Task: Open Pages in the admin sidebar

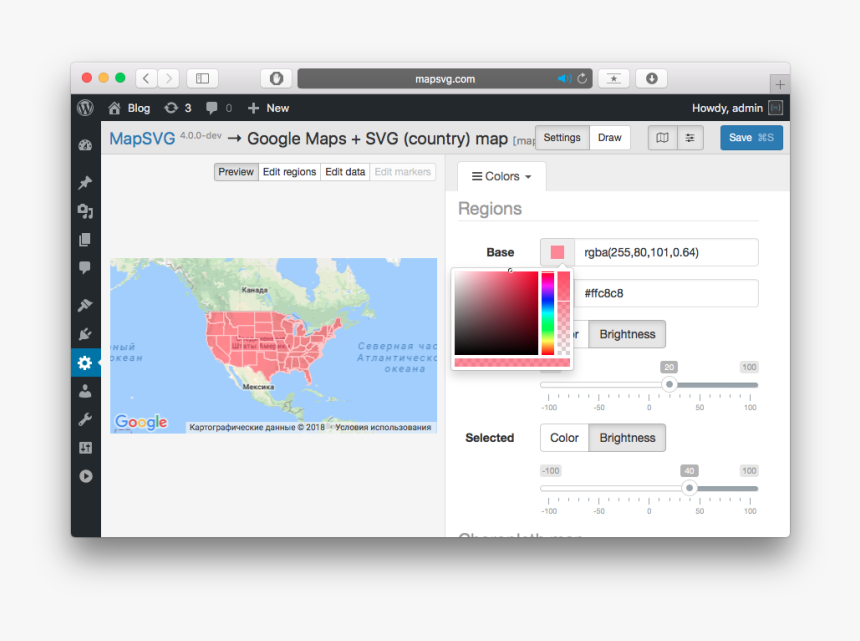Action: (85, 240)
